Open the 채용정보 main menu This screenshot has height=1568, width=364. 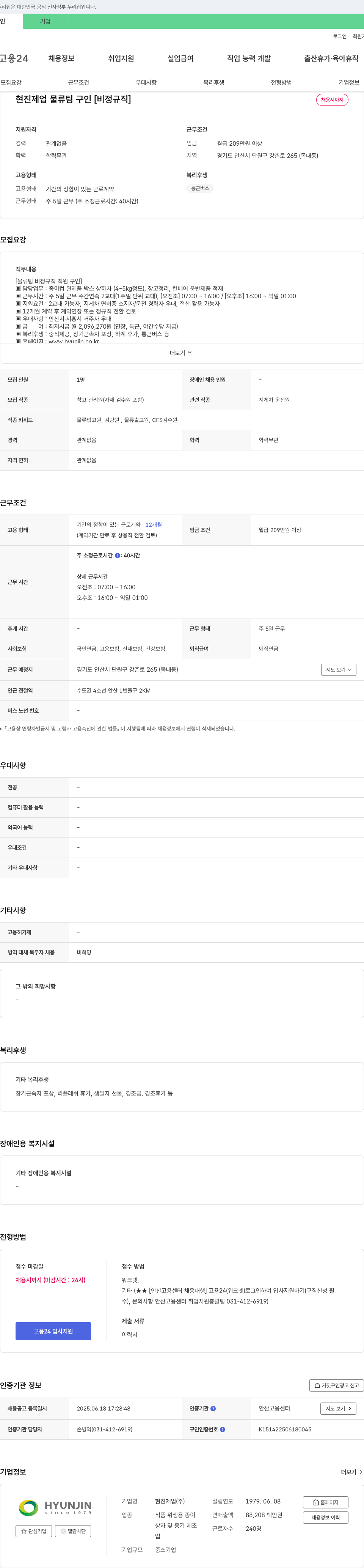(x=61, y=58)
